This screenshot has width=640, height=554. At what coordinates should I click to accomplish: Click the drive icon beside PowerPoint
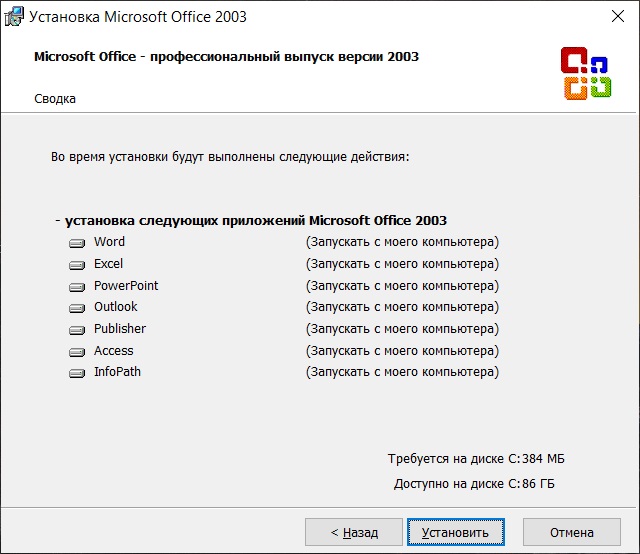(77, 287)
